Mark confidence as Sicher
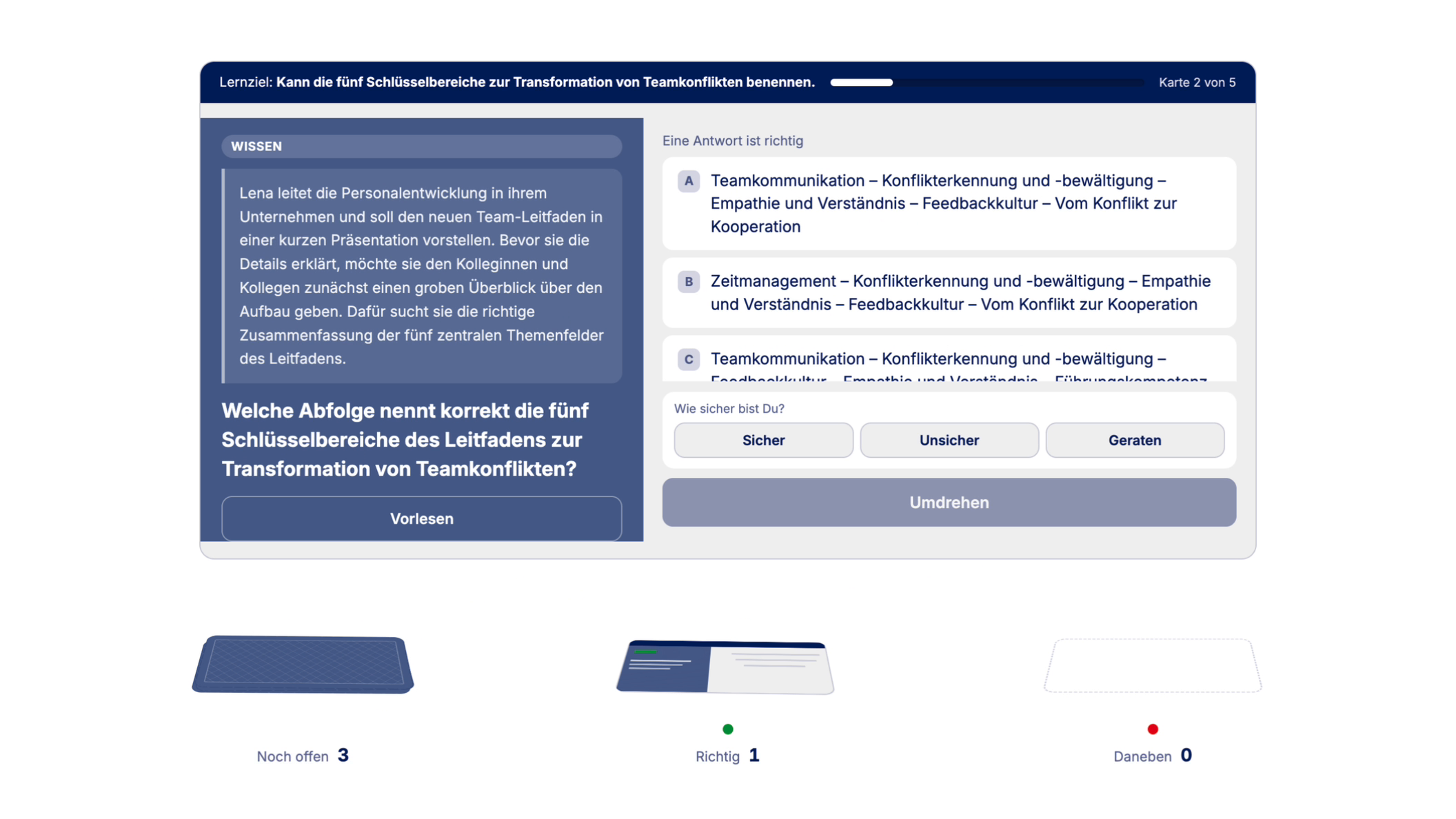The image size is (1456, 819). pyautogui.click(x=763, y=440)
